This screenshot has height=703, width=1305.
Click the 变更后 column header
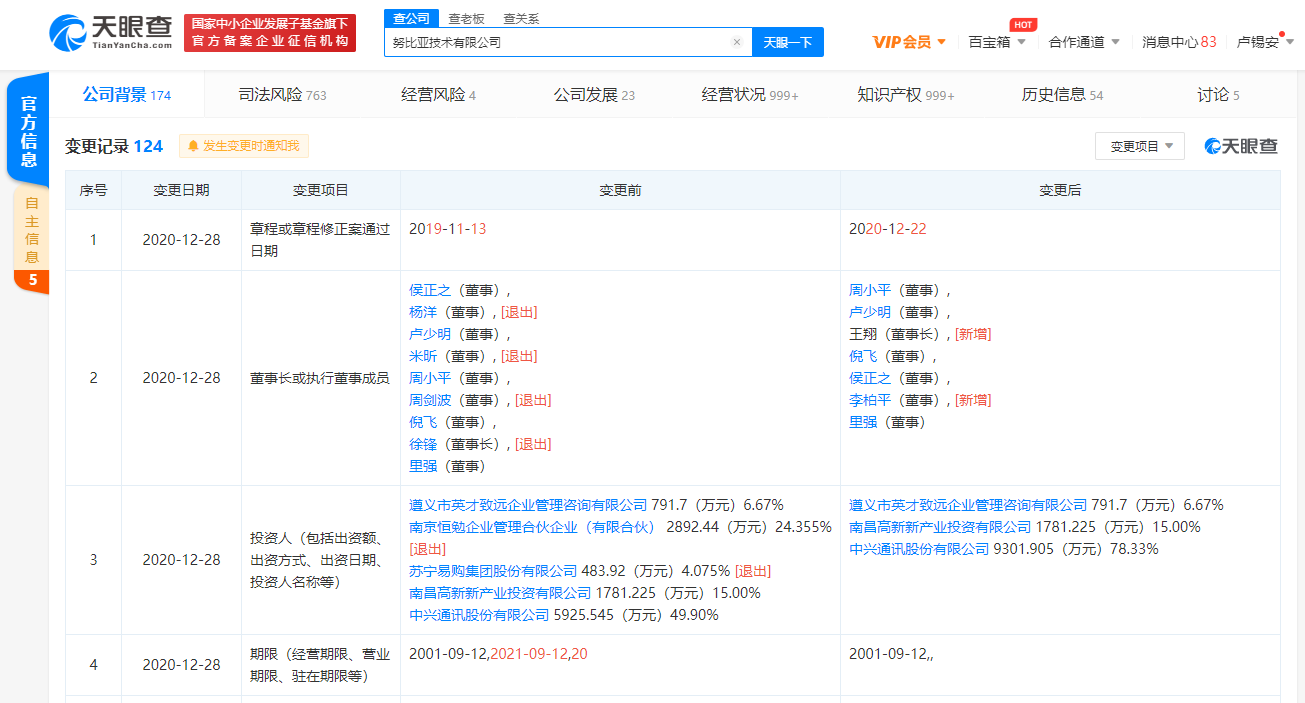click(1060, 190)
